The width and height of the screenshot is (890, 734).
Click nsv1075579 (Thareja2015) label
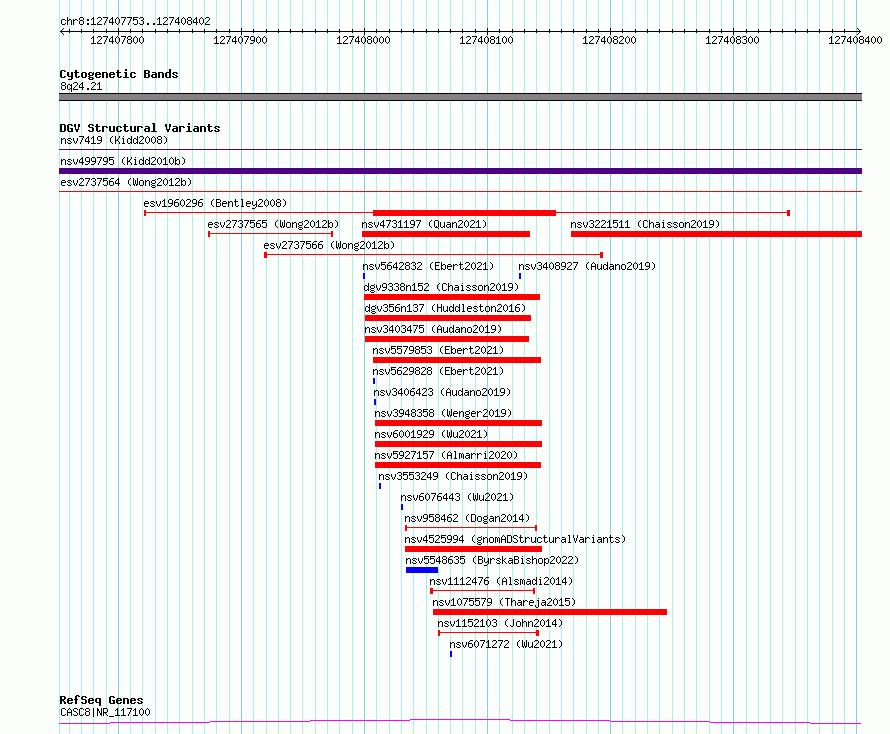(504, 602)
